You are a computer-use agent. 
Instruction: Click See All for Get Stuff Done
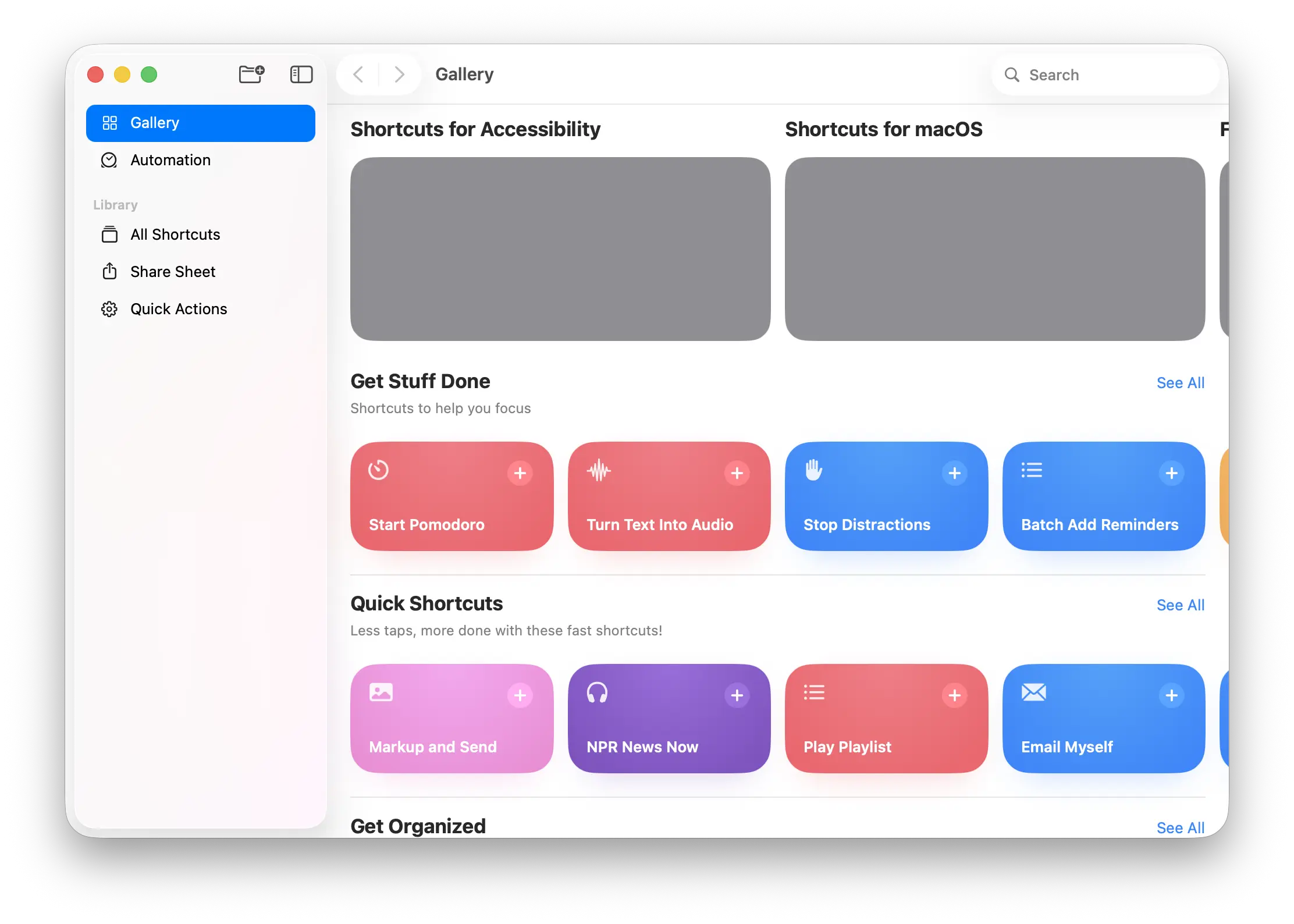[x=1181, y=383]
